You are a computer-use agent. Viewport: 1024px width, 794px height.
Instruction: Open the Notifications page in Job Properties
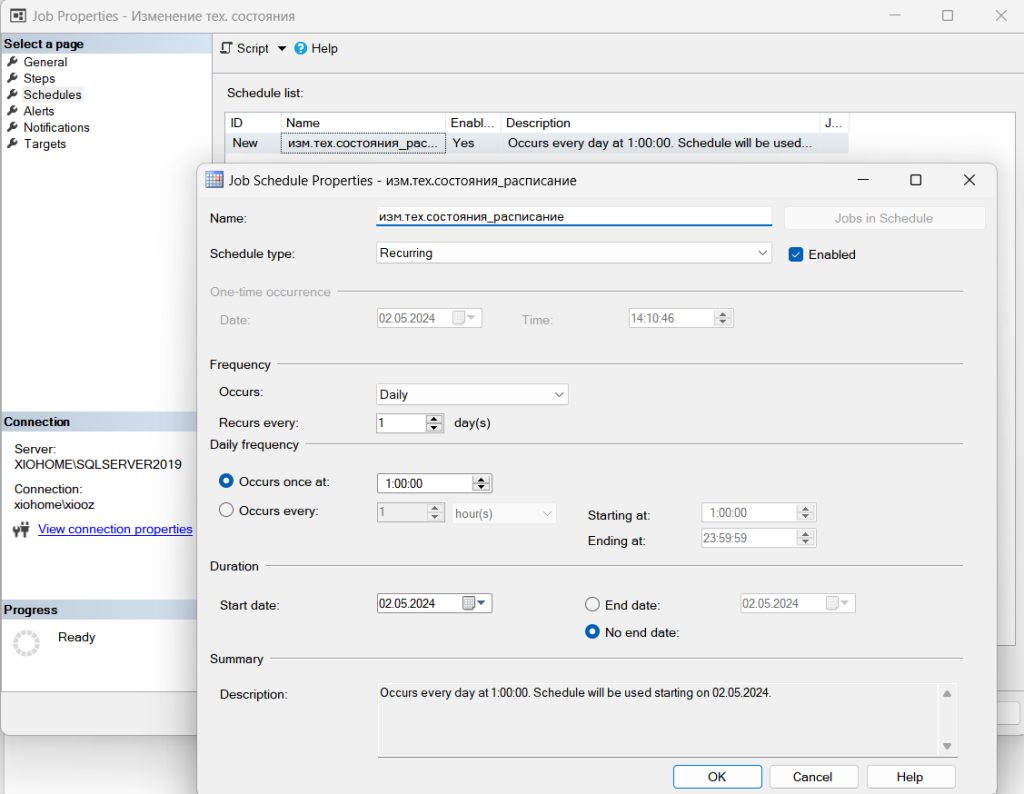[x=56, y=127]
